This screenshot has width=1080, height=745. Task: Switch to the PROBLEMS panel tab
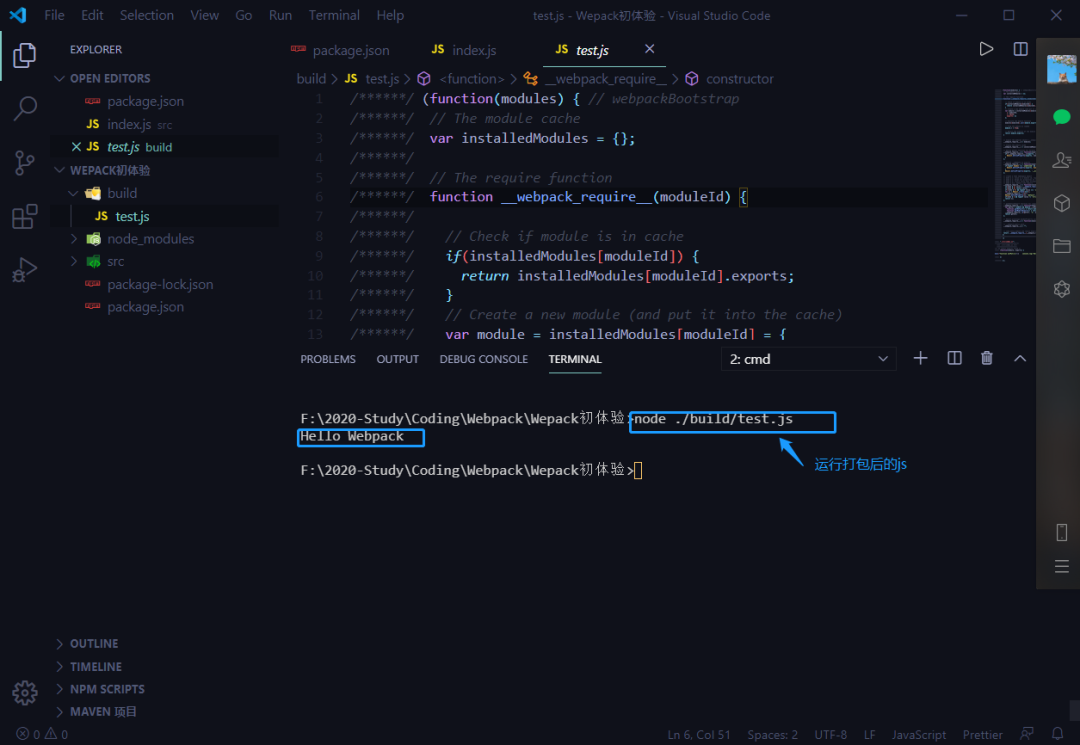click(328, 359)
